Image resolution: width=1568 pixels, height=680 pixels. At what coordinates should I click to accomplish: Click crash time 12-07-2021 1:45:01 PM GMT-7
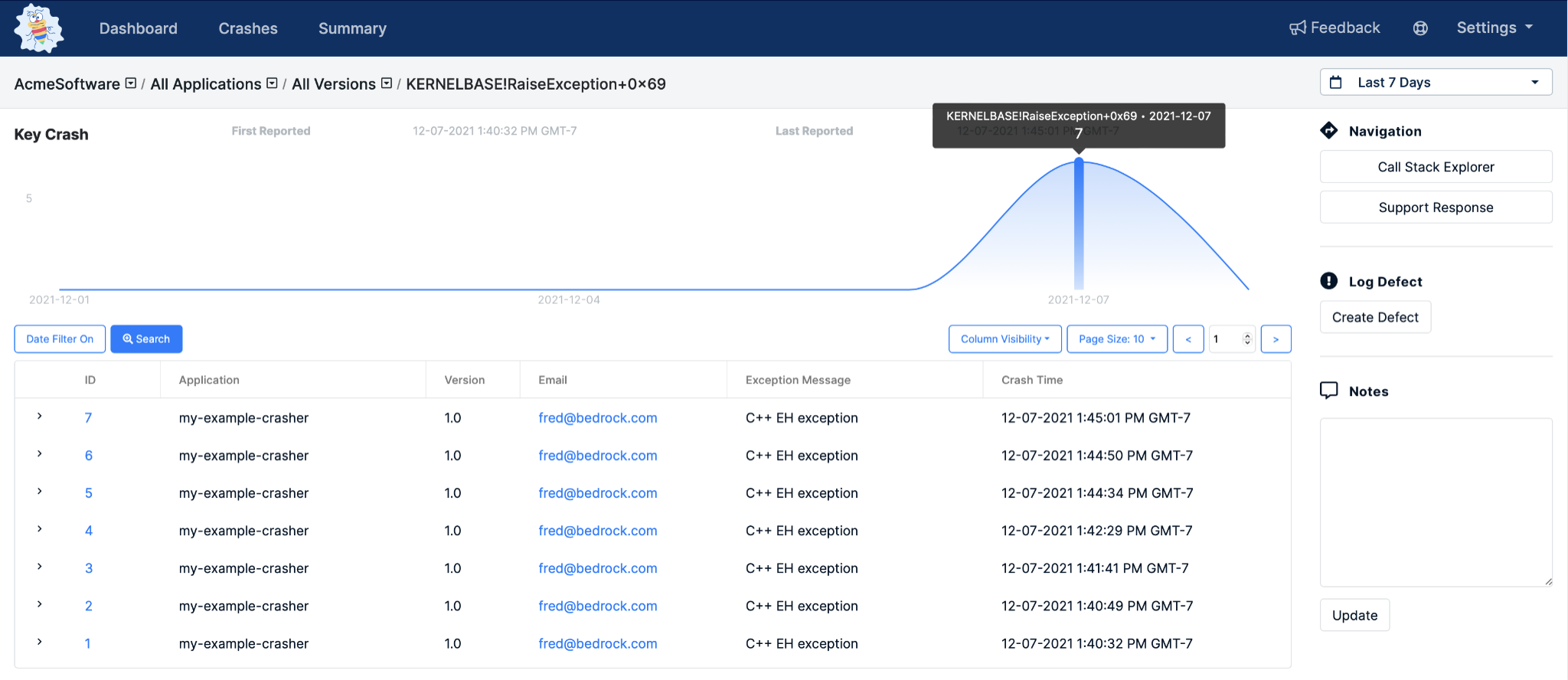pos(1096,417)
